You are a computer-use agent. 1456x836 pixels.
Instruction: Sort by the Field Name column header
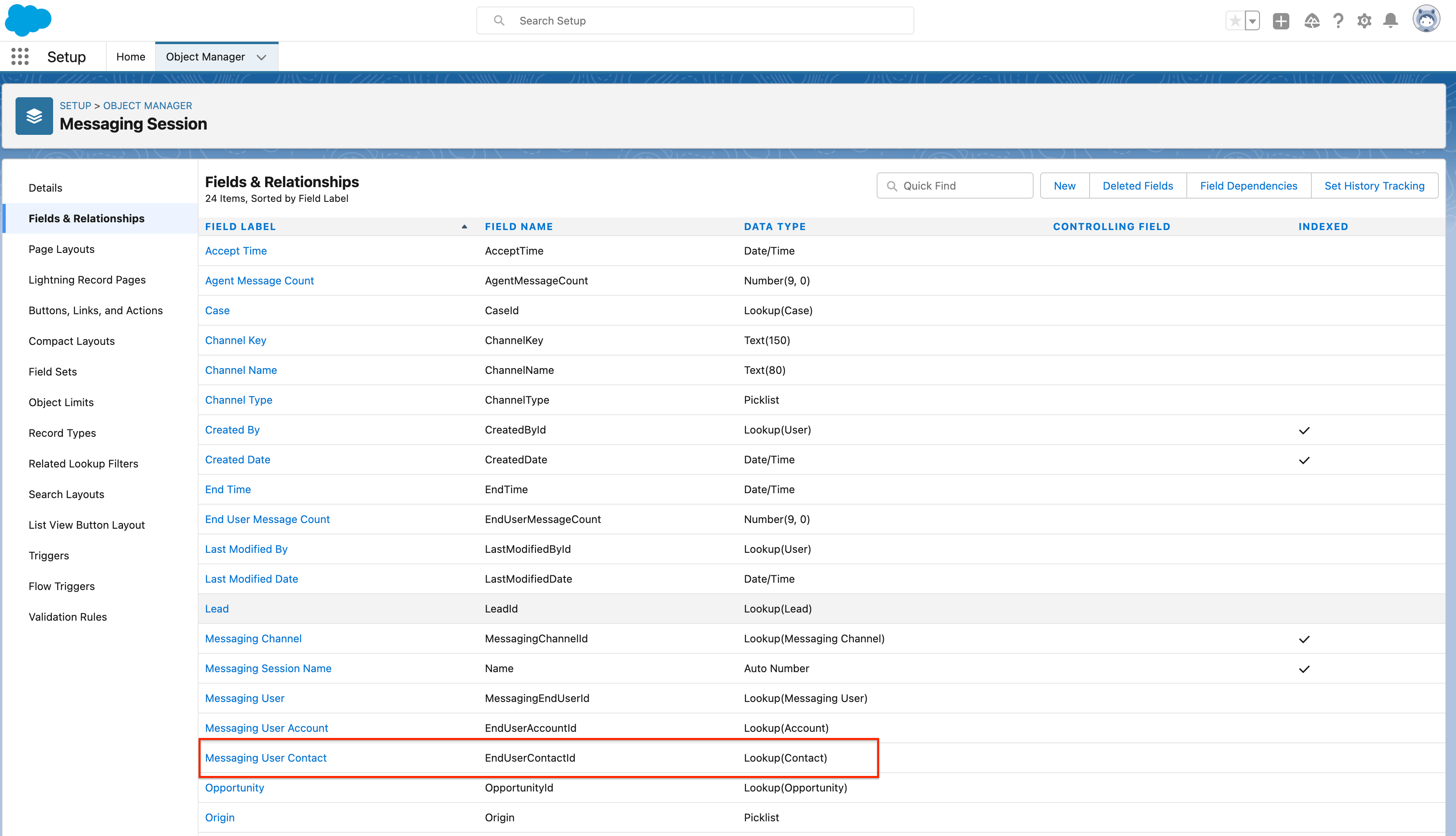tap(519, 227)
